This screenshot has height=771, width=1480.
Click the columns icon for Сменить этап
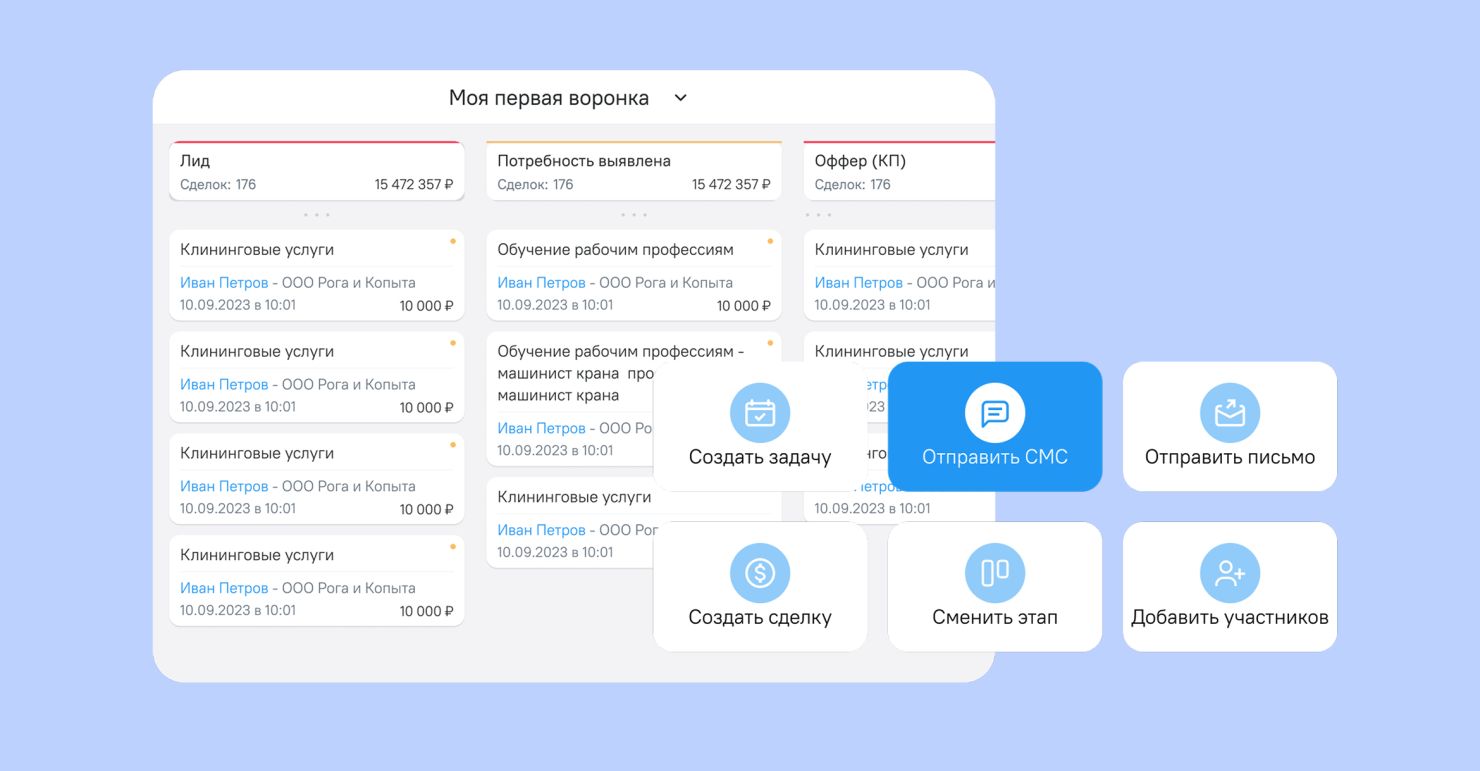[994, 573]
